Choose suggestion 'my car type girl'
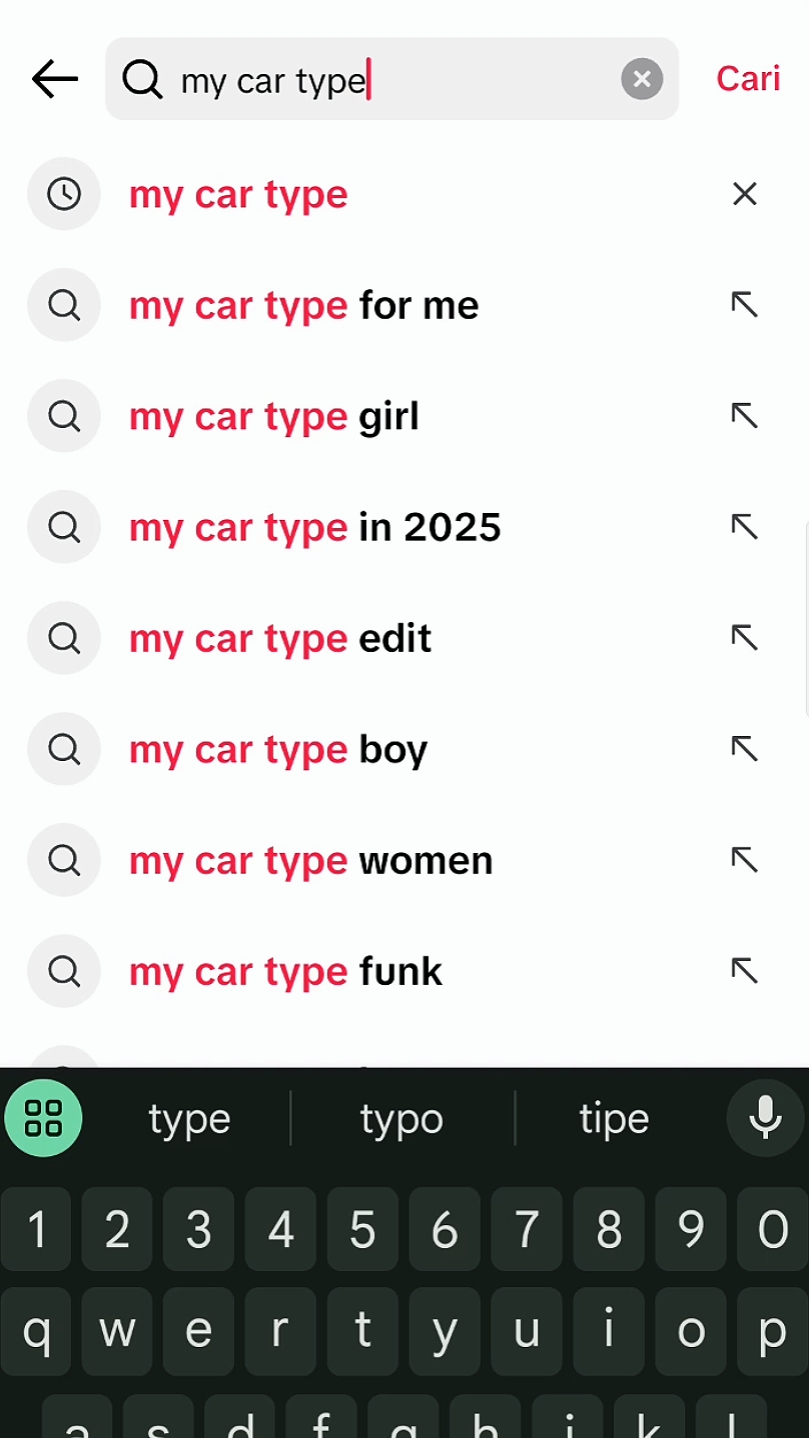 (274, 416)
